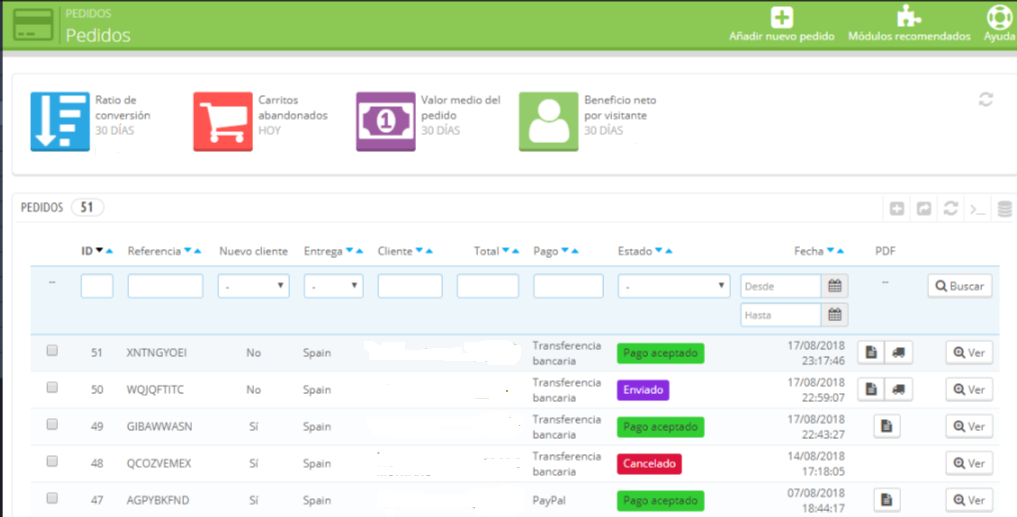This screenshot has width=1017, height=517.
Task: Open delivery slip for order 51
Action: (898, 352)
